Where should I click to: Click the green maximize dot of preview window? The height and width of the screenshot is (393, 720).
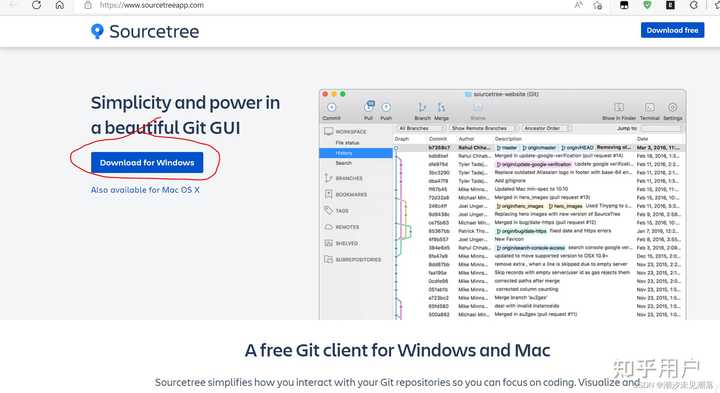(x=343, y=94)
